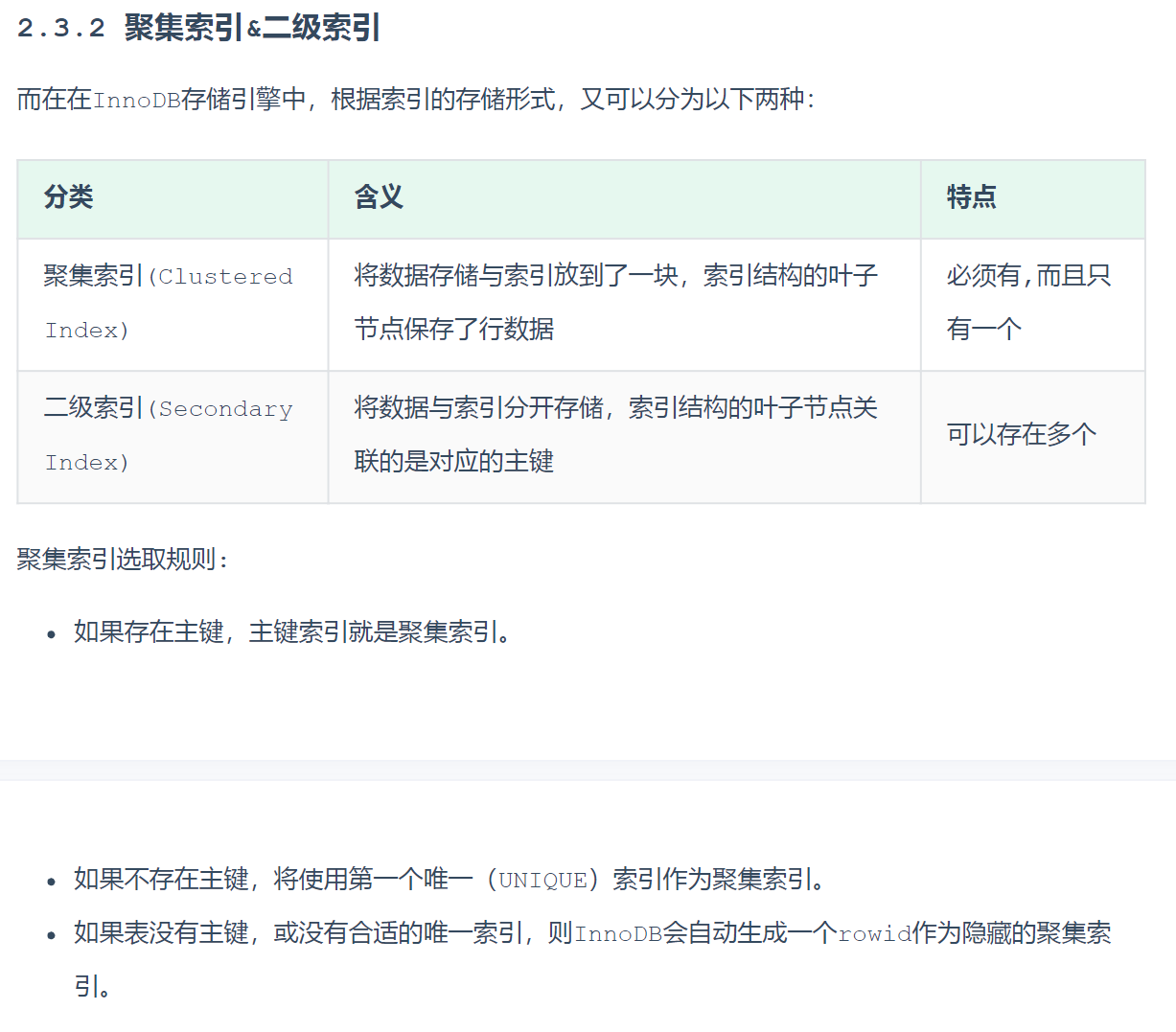Click the heading 2.3.2 聚集索引&二级索引

[x=198, y=28]
